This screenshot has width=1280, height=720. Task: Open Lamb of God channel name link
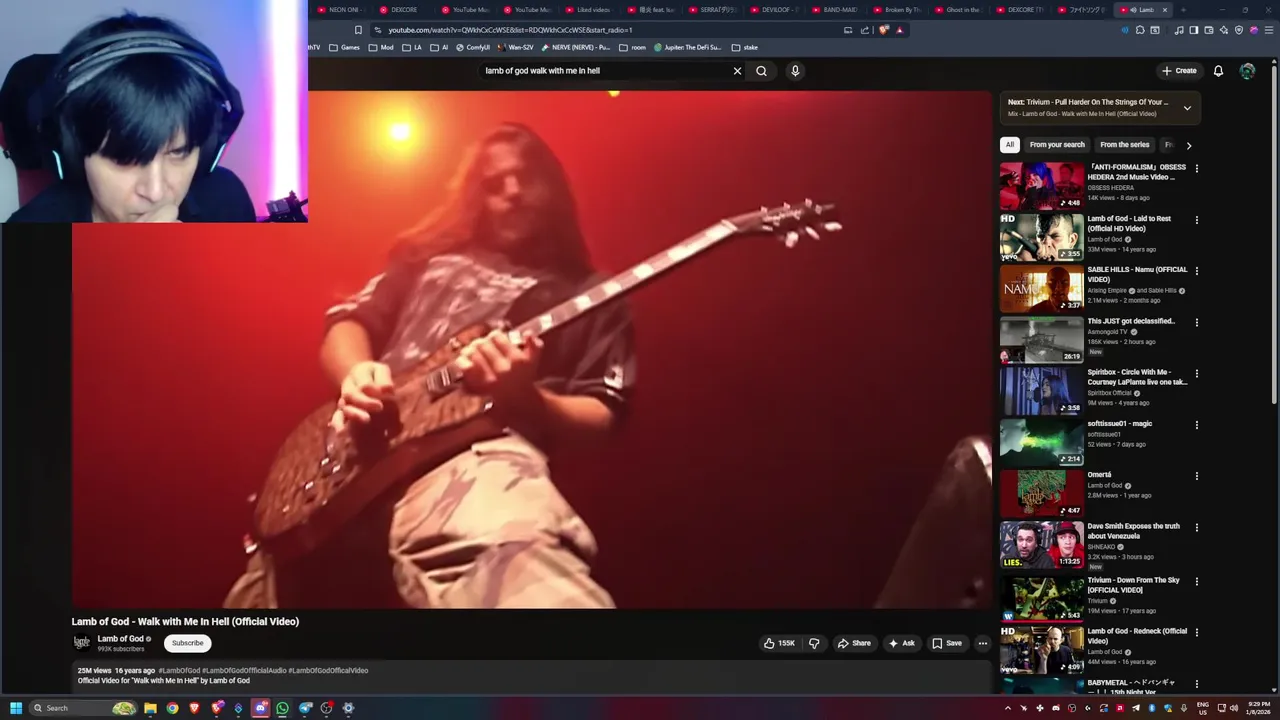pos(120,639)
